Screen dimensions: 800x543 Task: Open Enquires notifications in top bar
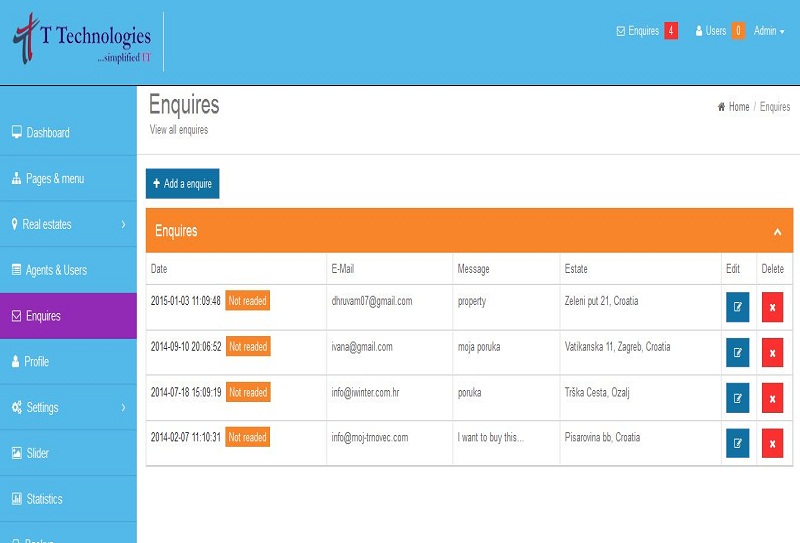point(638,31)
